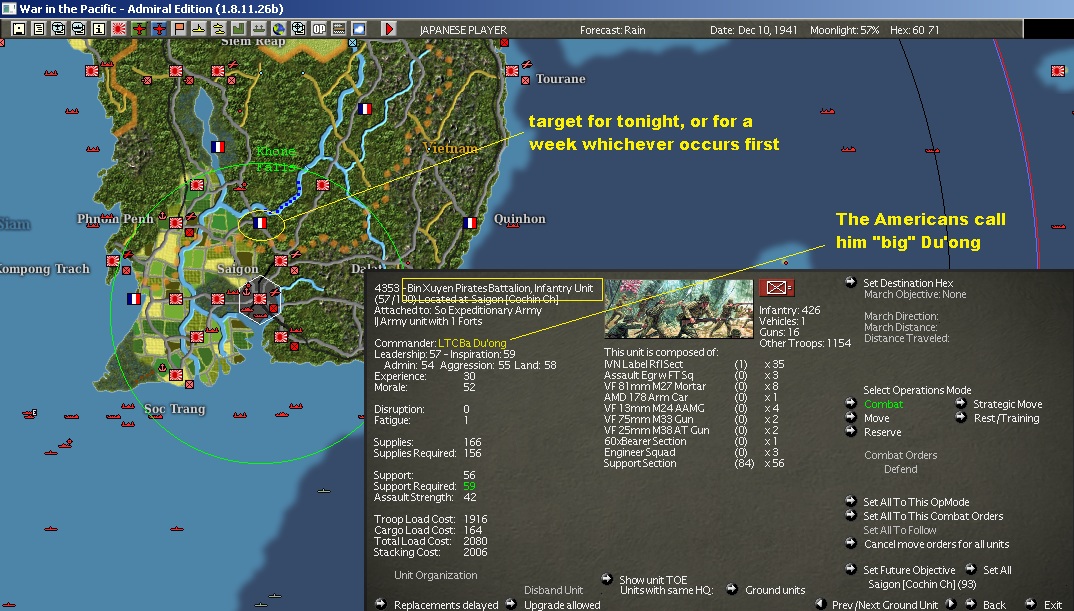Select Reserve operations mode

tap(882, 432)
